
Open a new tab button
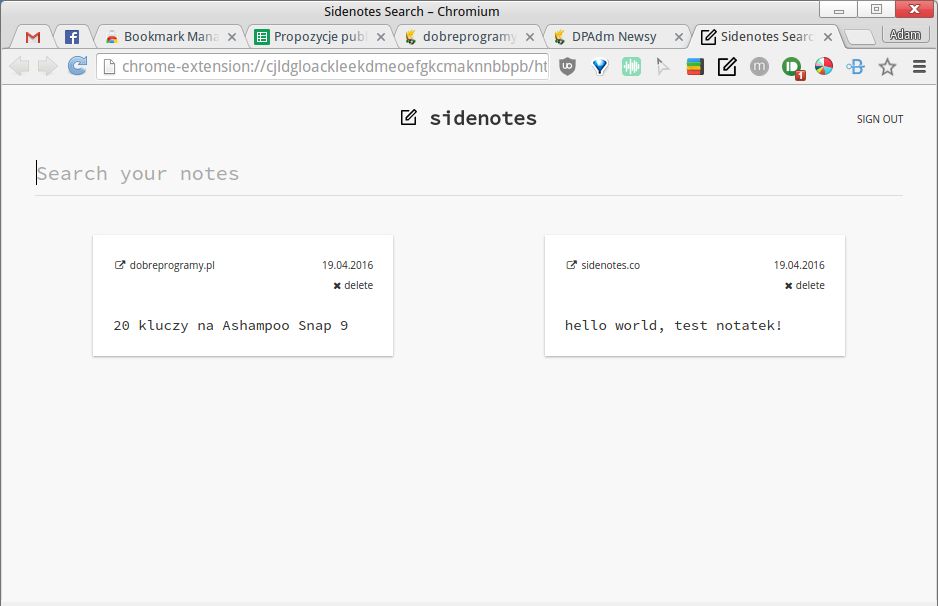click(860, 37)
